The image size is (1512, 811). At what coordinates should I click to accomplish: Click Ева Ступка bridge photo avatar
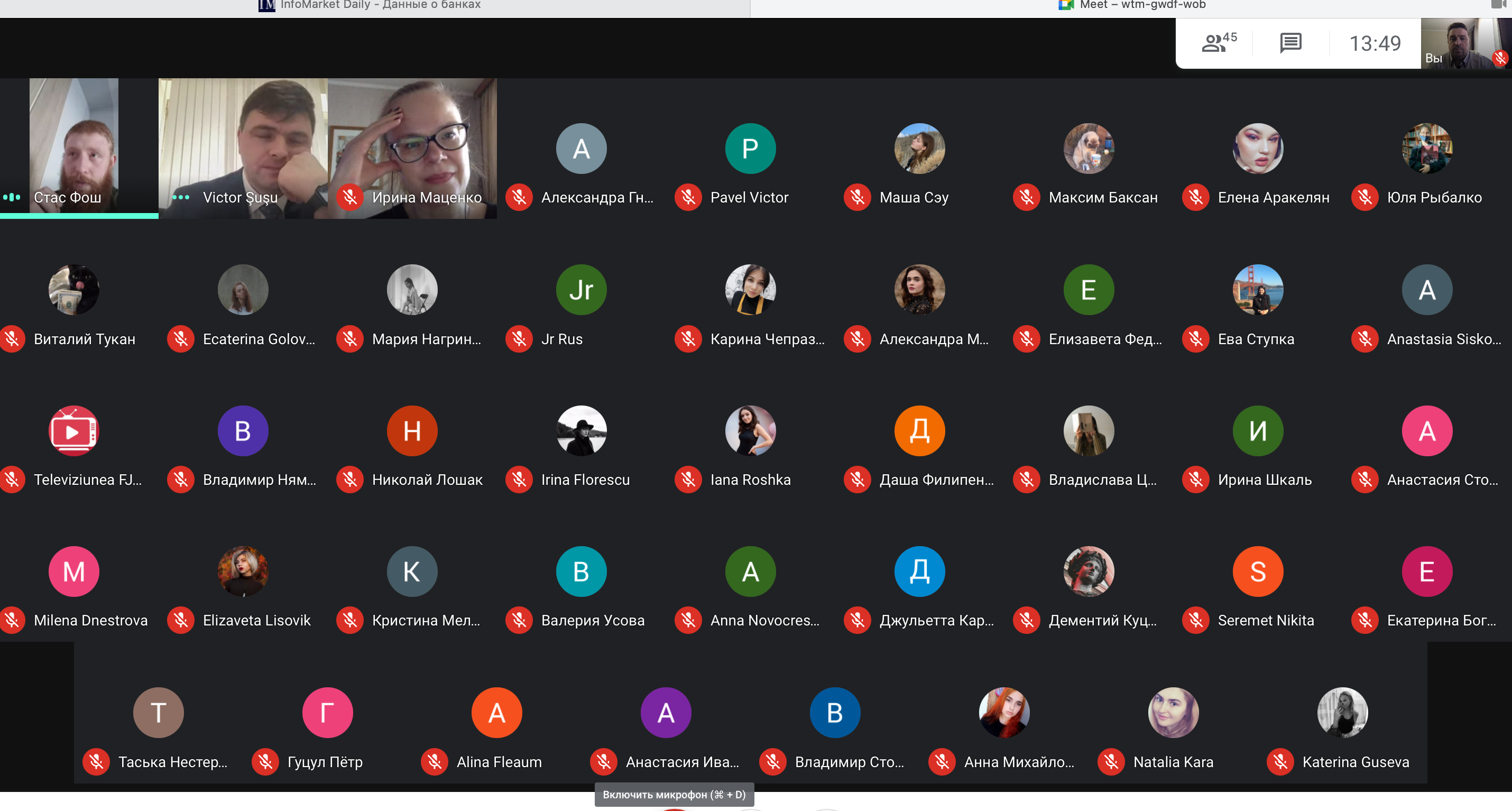[x=1257, y=290]
